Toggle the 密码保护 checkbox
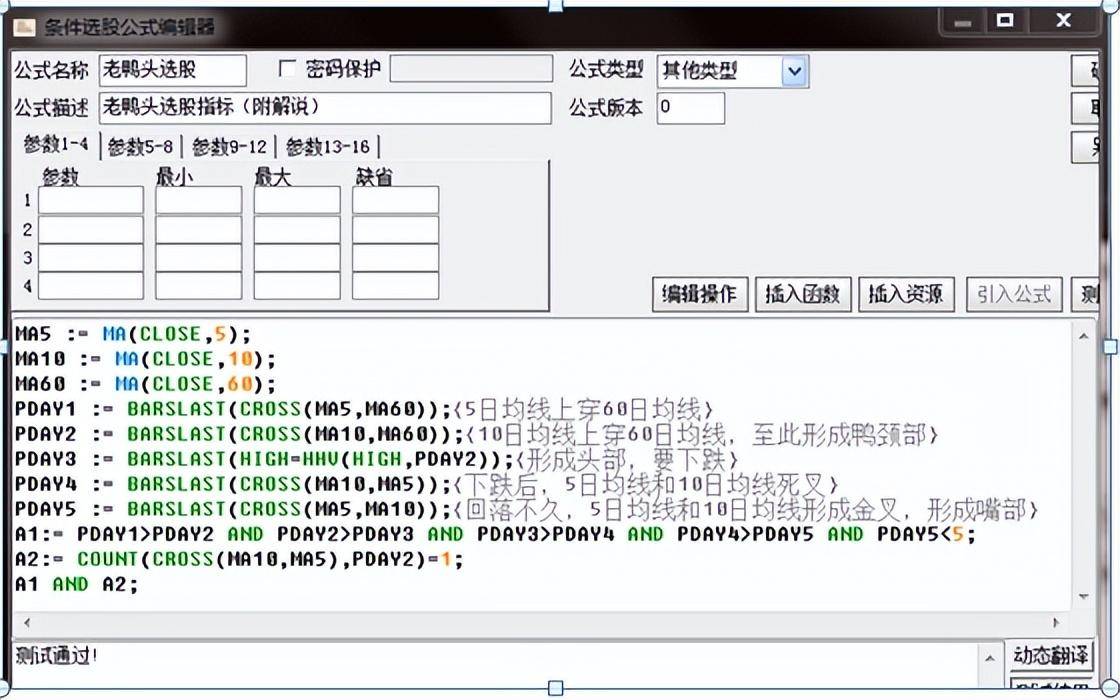 point(287,69)
